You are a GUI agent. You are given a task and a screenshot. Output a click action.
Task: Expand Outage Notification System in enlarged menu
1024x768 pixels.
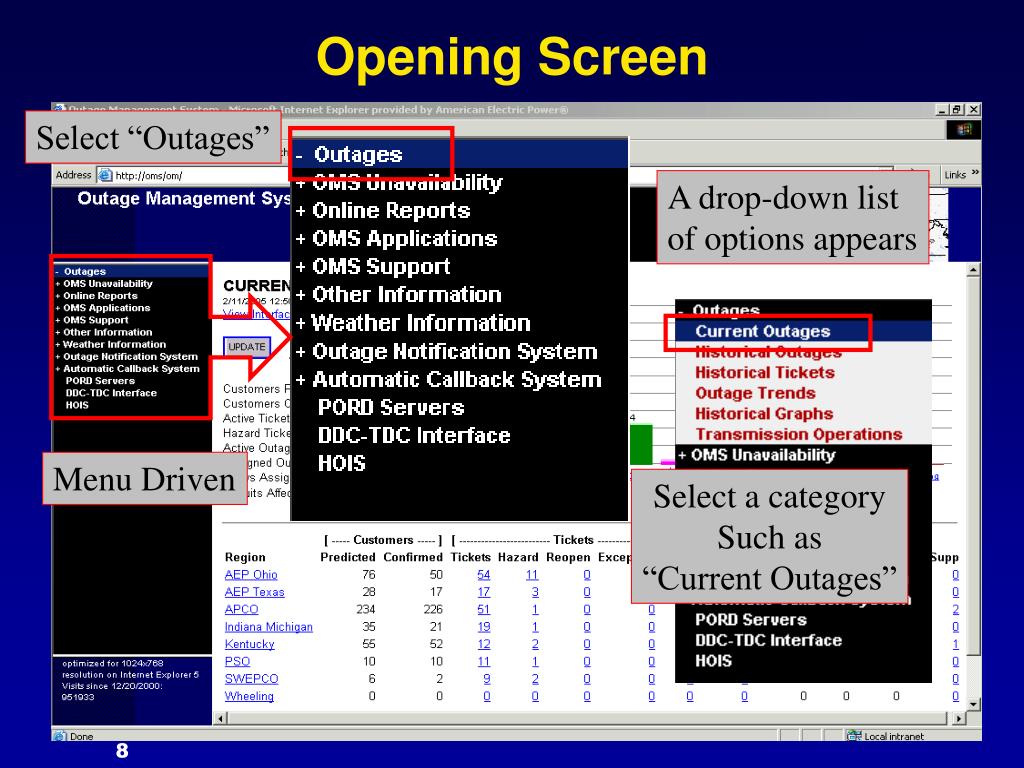pyautogui.click(x=300, y=352)
